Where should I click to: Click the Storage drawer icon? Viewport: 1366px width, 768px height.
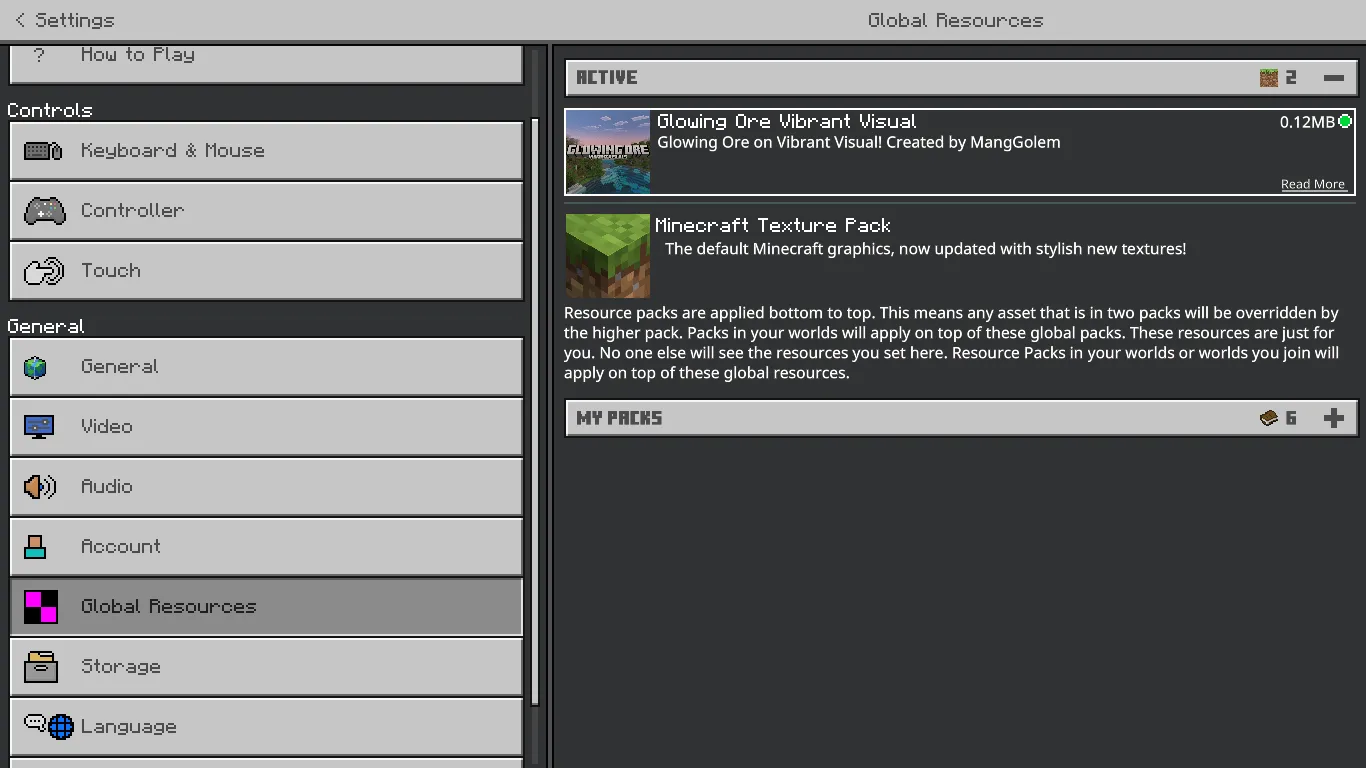pyautogui.click(x=41, y=667)
